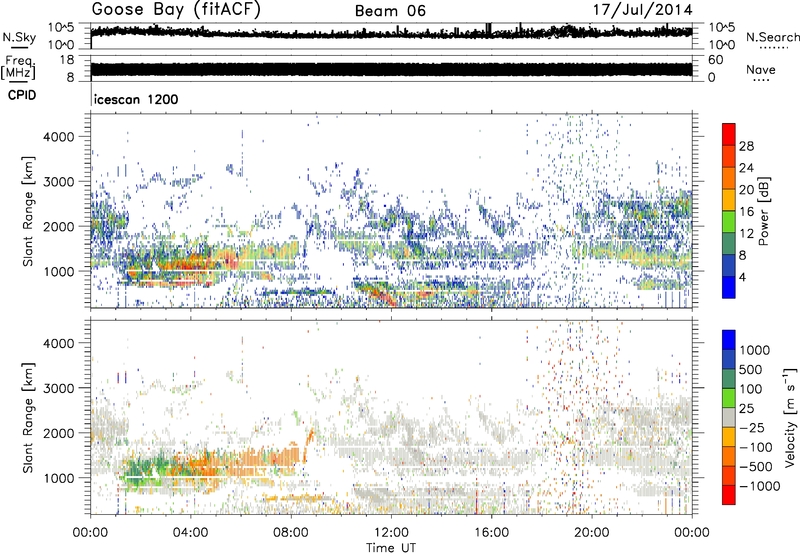Click the 'Beam 06' label
The height and width of the screenshot is (554, 800).
pos(390,11)
